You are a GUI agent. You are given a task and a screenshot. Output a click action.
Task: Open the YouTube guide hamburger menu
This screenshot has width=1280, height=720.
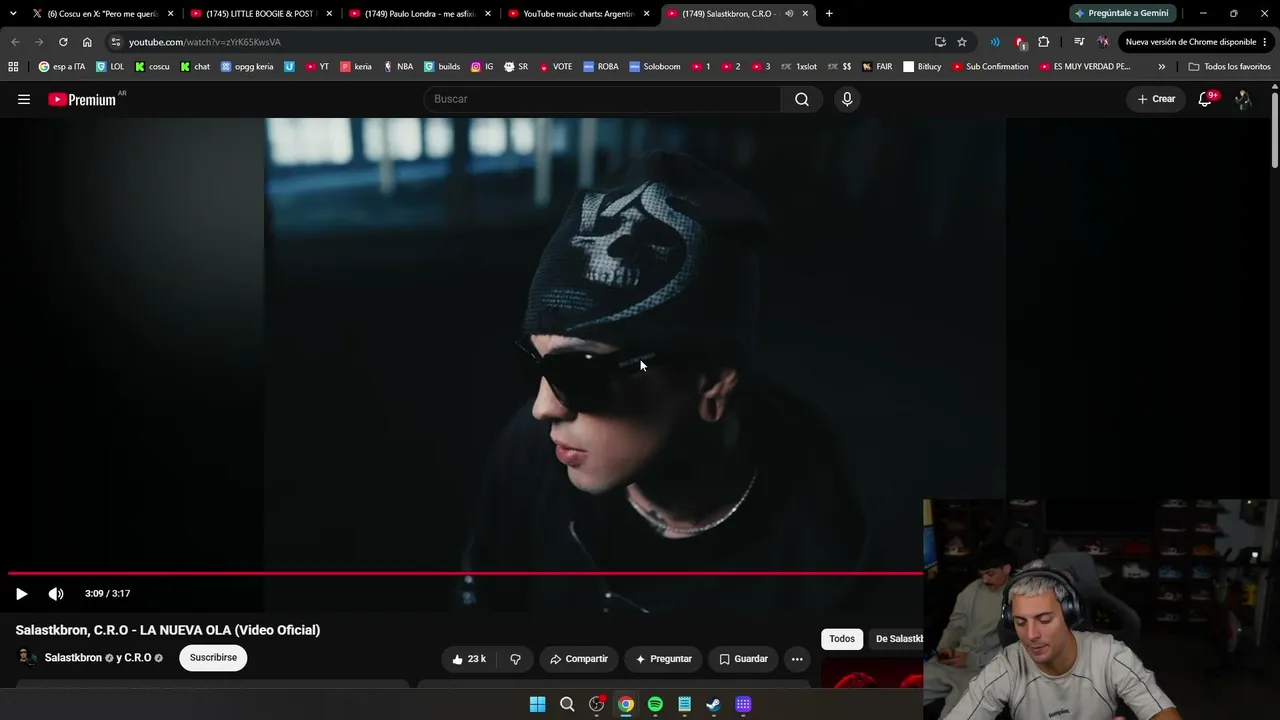(24, 99)
